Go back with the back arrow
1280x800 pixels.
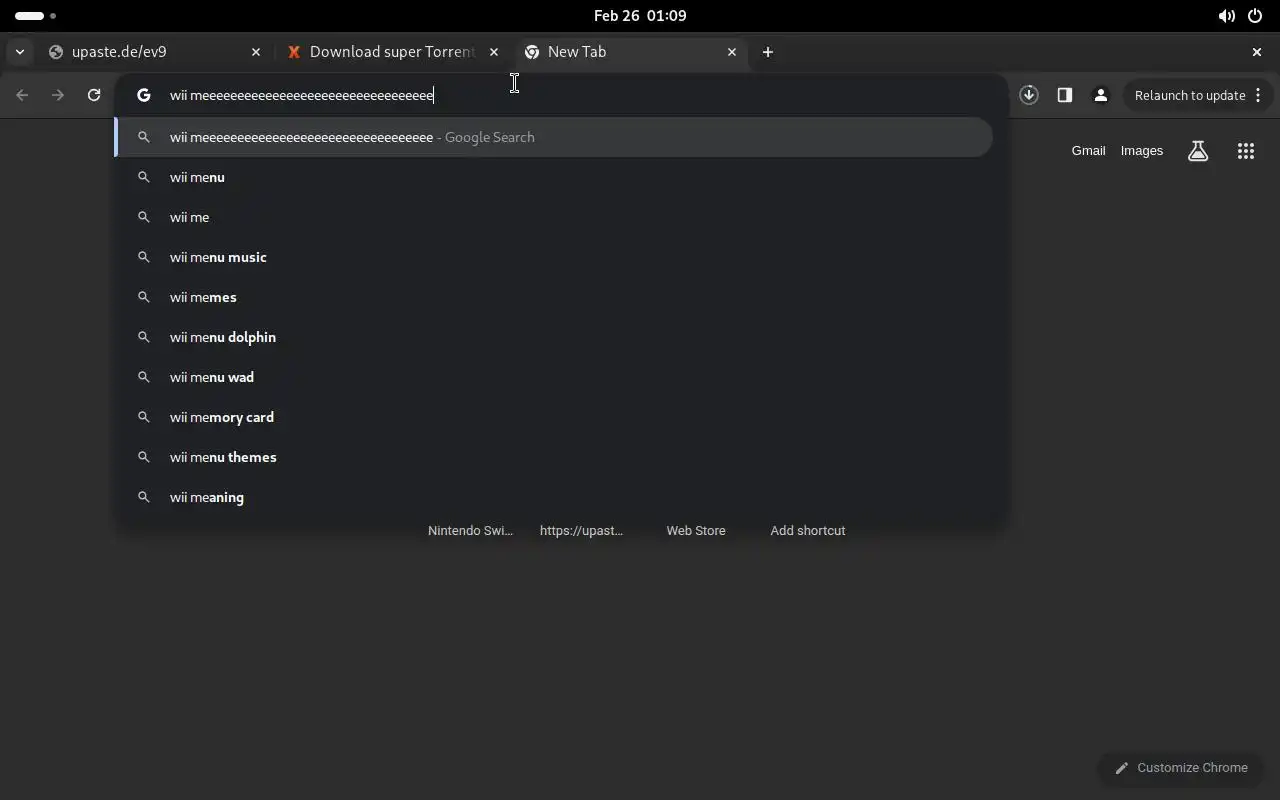click(22, 95)
